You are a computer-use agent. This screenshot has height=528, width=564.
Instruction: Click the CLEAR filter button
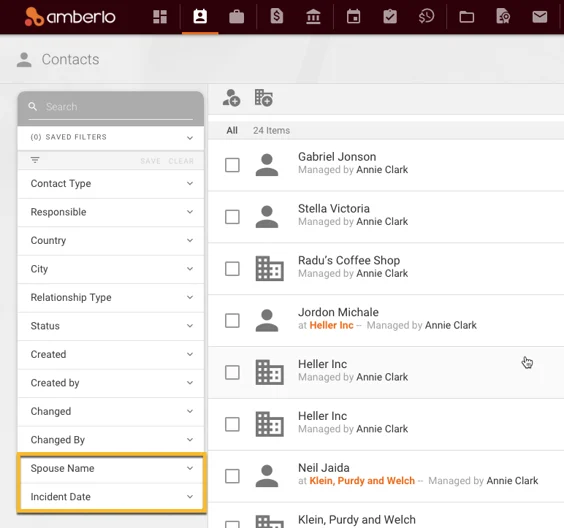click(x=181, y=161)
